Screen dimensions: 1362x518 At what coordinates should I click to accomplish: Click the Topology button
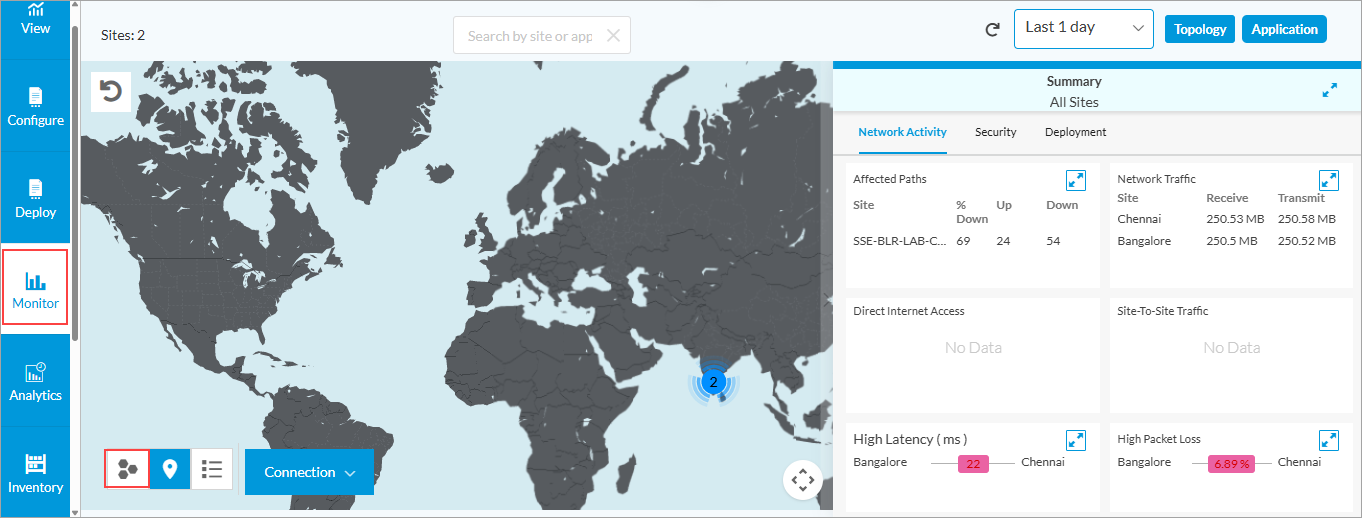pyautogui.click(x=1200, y=29)
